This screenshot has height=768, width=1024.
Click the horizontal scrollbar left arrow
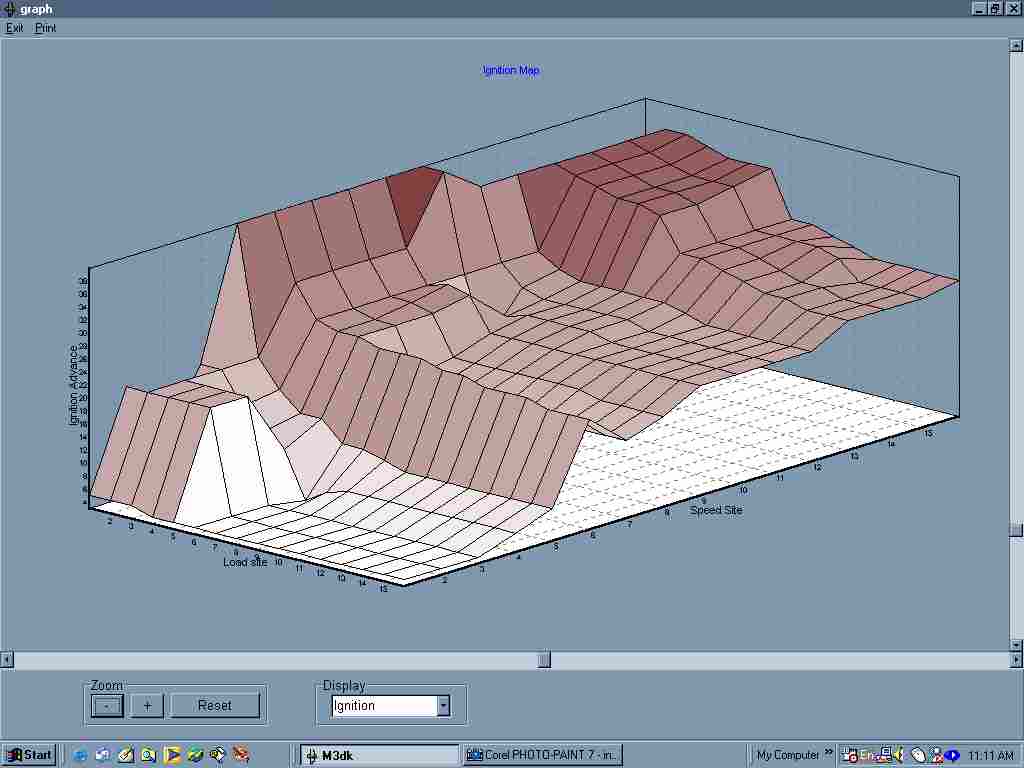(7, 660)
